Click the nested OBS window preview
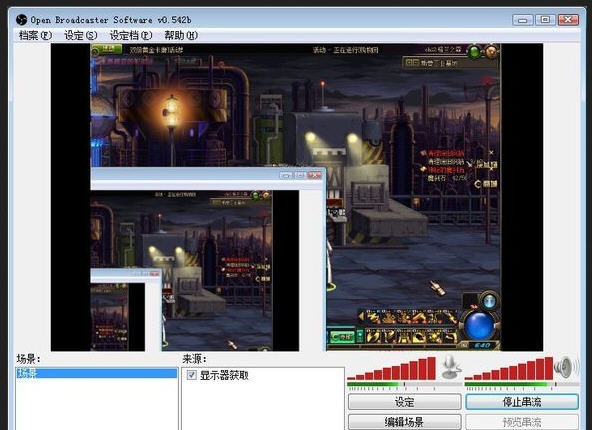Viewport: 592px width, 430px height. coord(207,260)
